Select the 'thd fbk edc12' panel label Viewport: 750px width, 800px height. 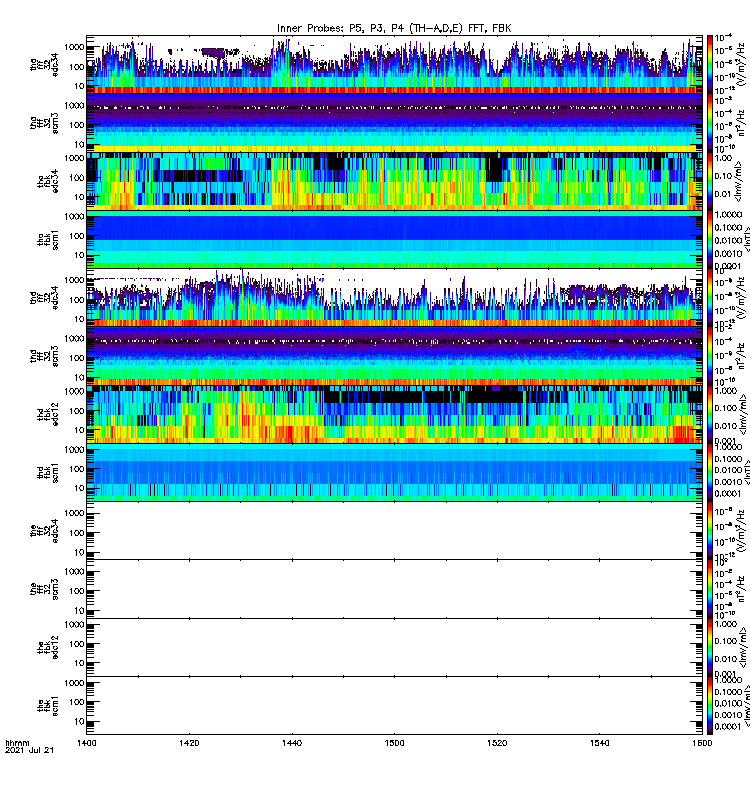48,415
